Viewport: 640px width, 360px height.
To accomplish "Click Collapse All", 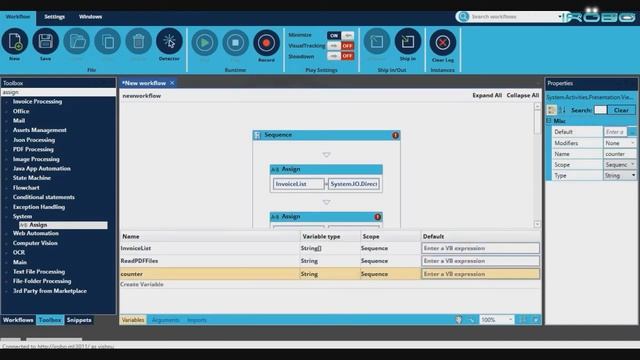I will [523, 95].
